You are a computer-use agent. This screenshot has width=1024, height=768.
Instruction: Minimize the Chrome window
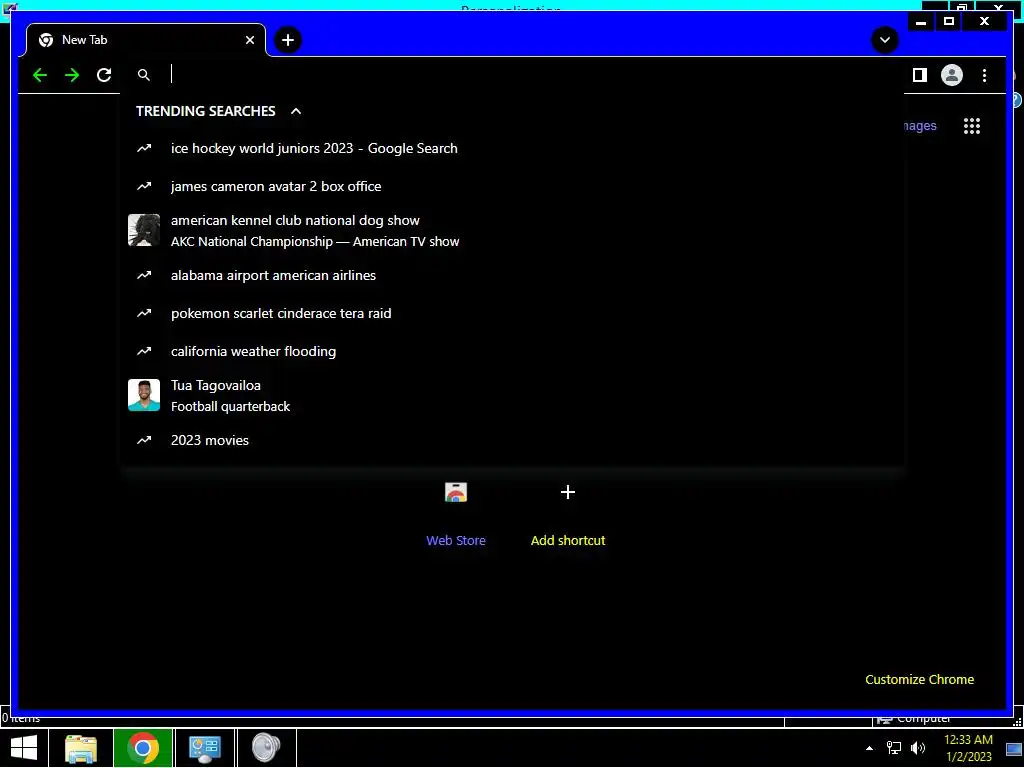coord(921,22)
